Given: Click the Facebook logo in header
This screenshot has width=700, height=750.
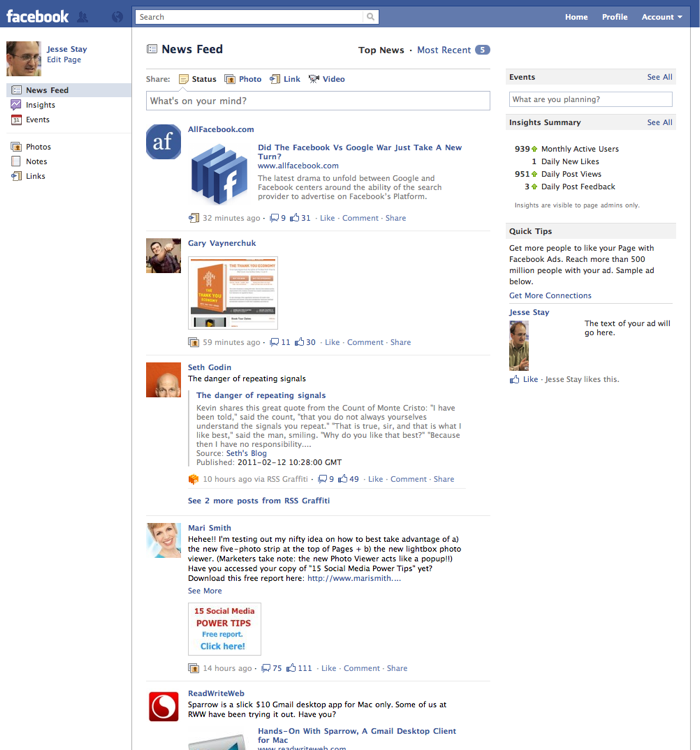Looking at the screenshot, I should 37,17.
